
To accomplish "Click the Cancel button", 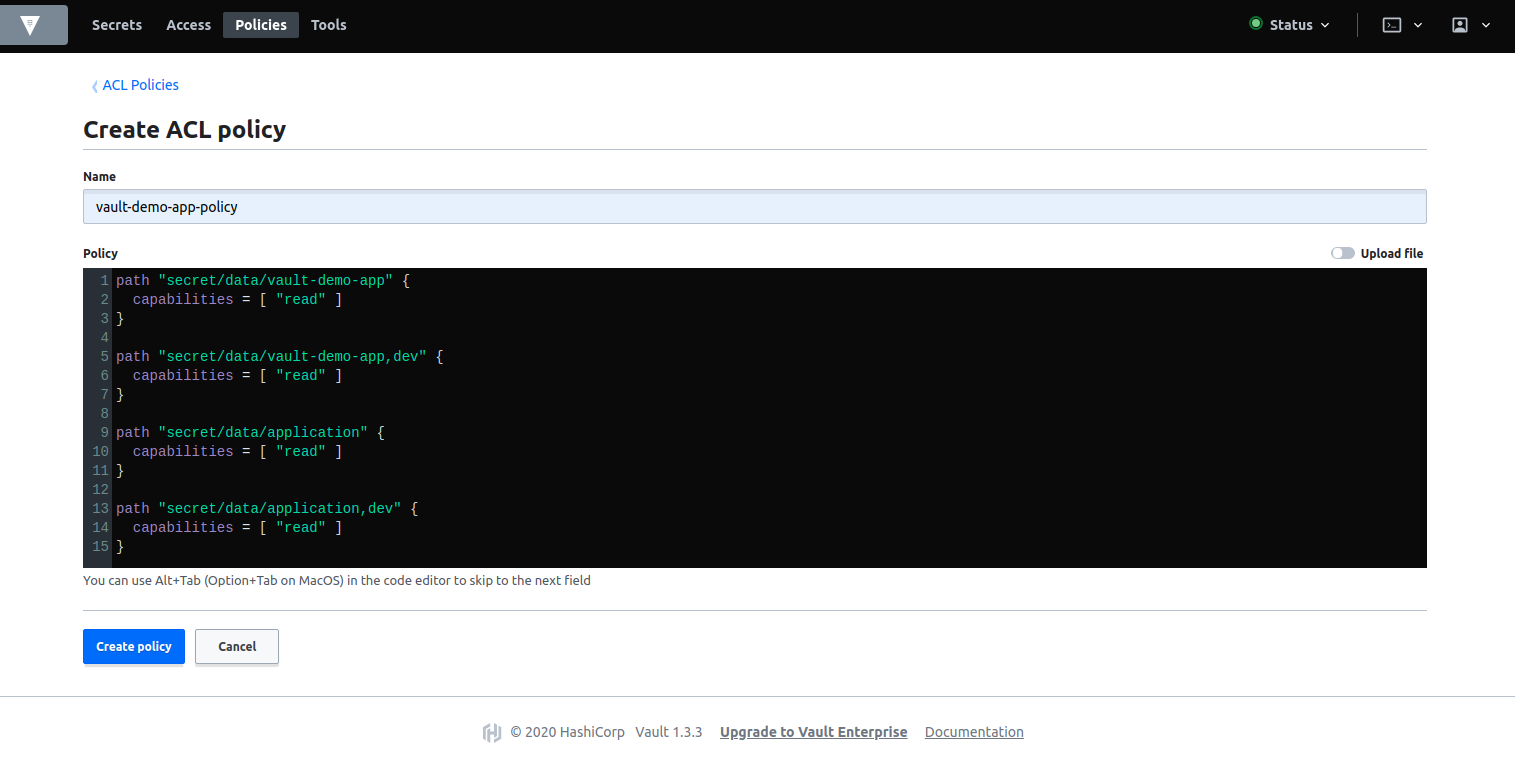I will tap(237, 646).
